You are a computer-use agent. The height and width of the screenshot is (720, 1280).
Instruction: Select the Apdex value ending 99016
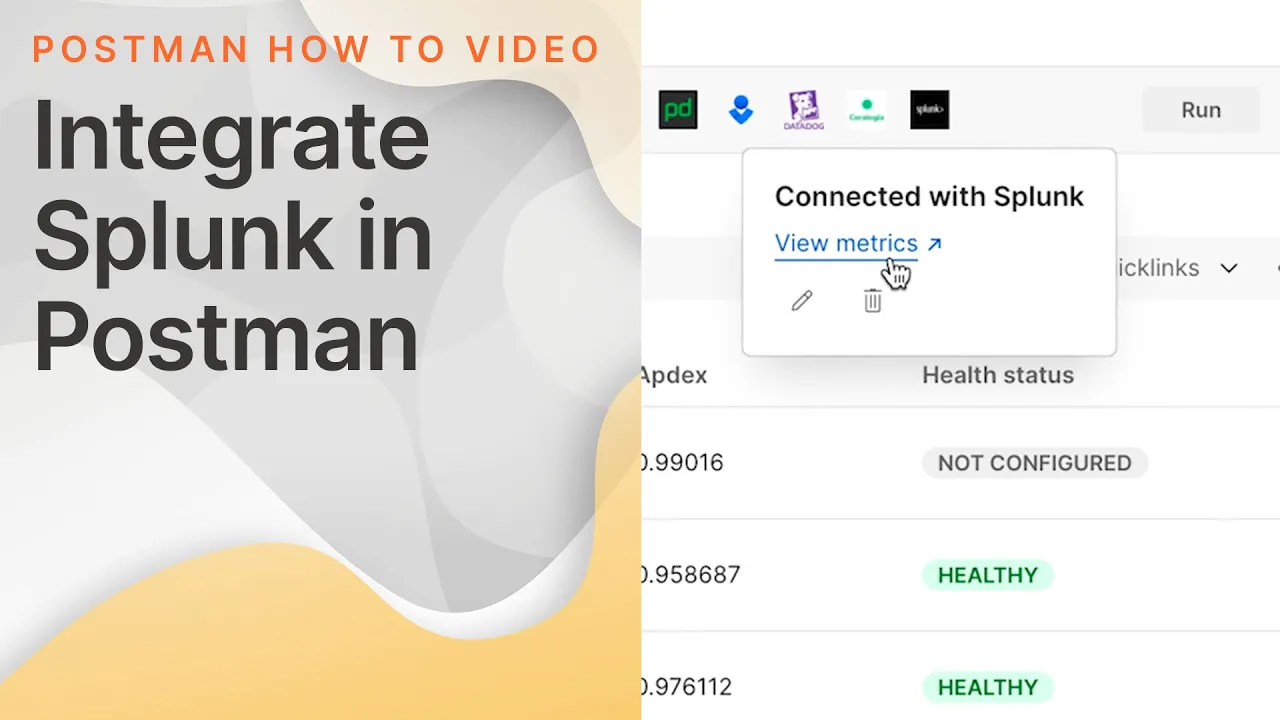point(682,463)
